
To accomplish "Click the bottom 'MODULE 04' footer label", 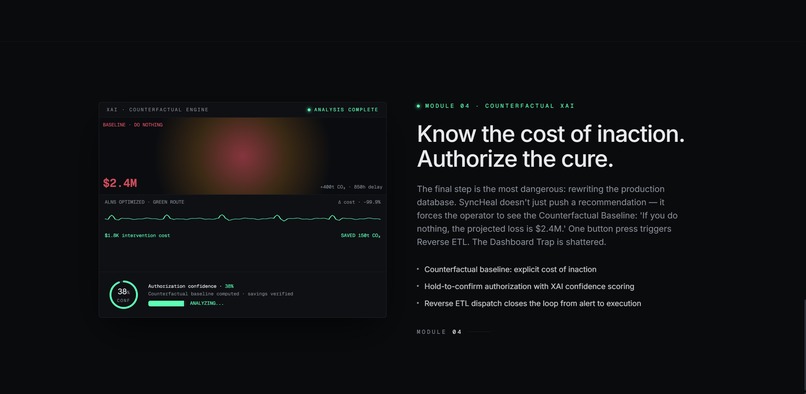I will pyautogui.click(x=439, y=332).
